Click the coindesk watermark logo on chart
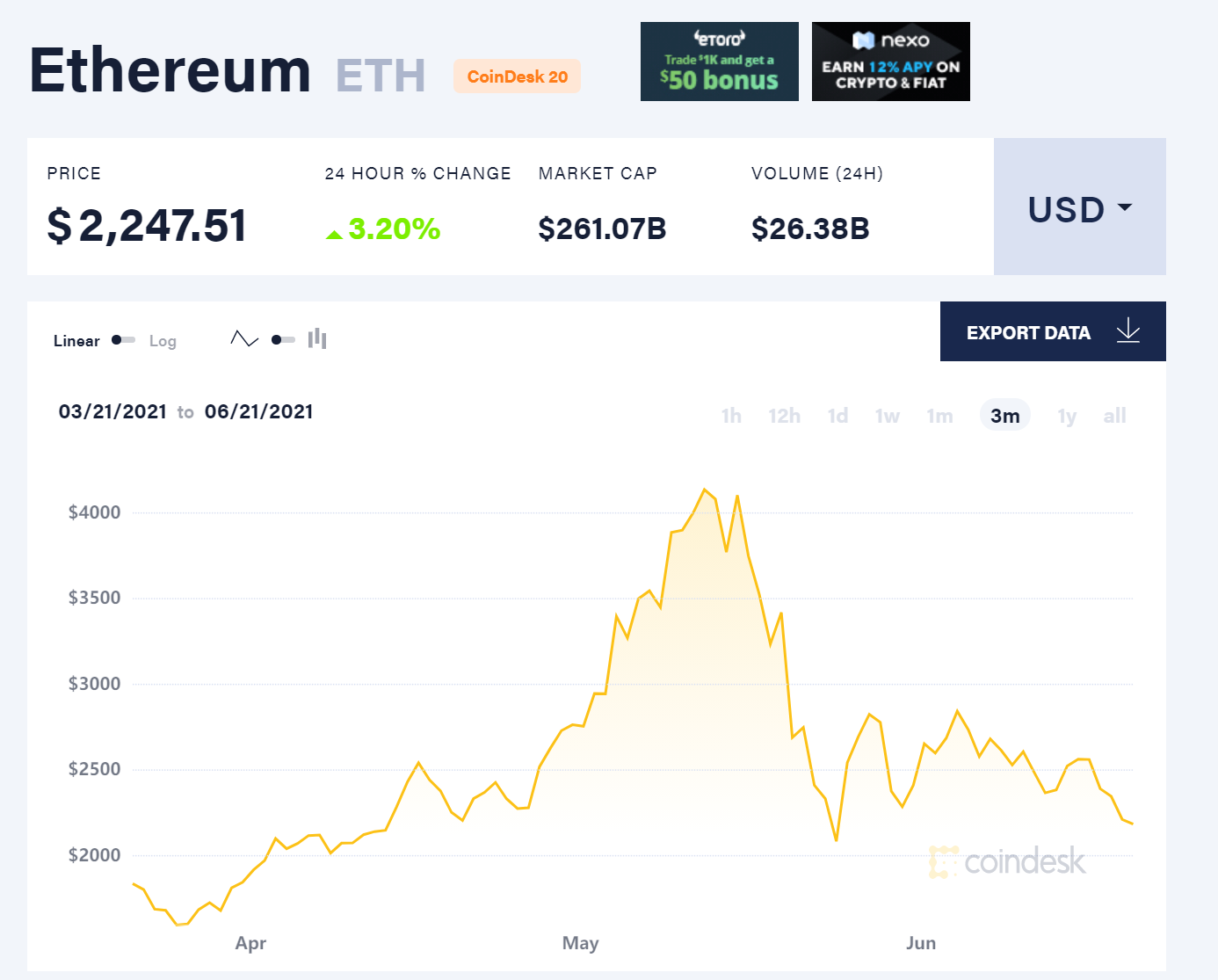Viewport: 1218px width, 980px height. pos(1007,861)
